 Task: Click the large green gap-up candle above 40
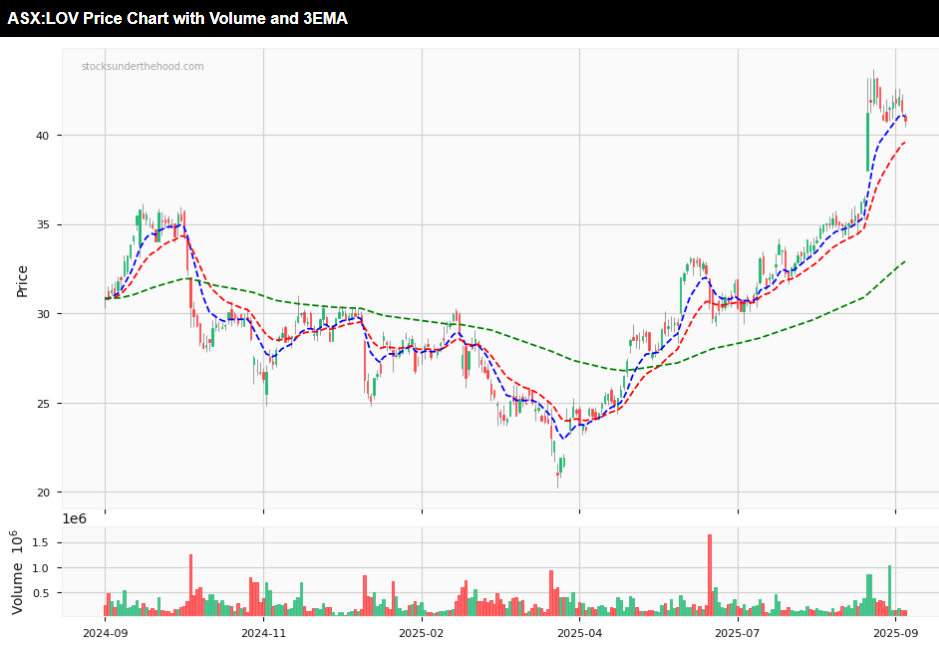(x=867, y=141)
